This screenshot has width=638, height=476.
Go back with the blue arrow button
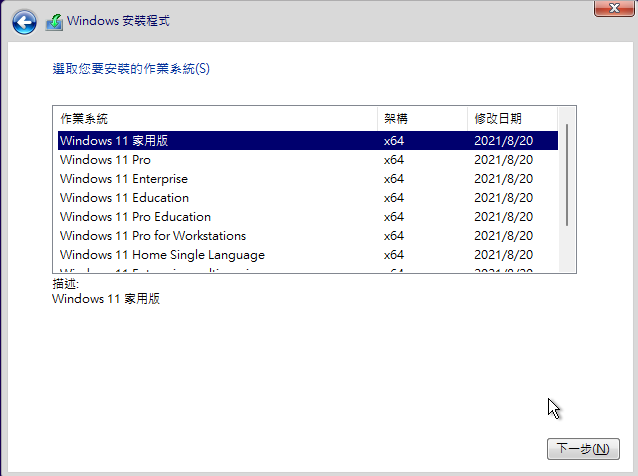click(24, 22)
